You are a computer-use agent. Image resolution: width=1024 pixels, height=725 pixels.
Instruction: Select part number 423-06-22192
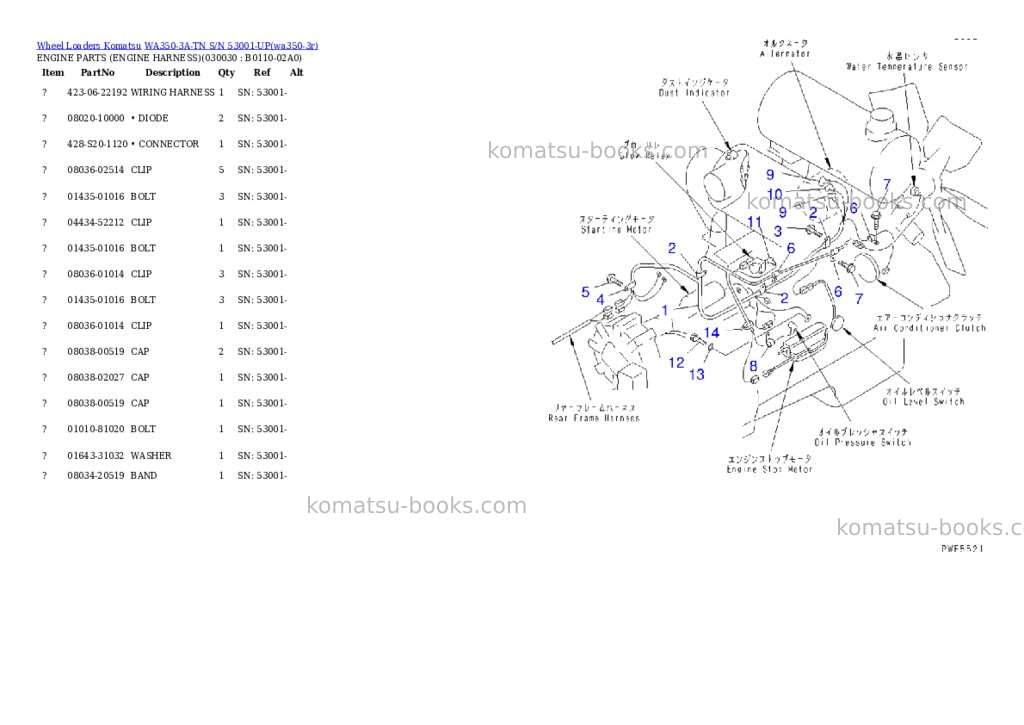(x=97, y=93)
